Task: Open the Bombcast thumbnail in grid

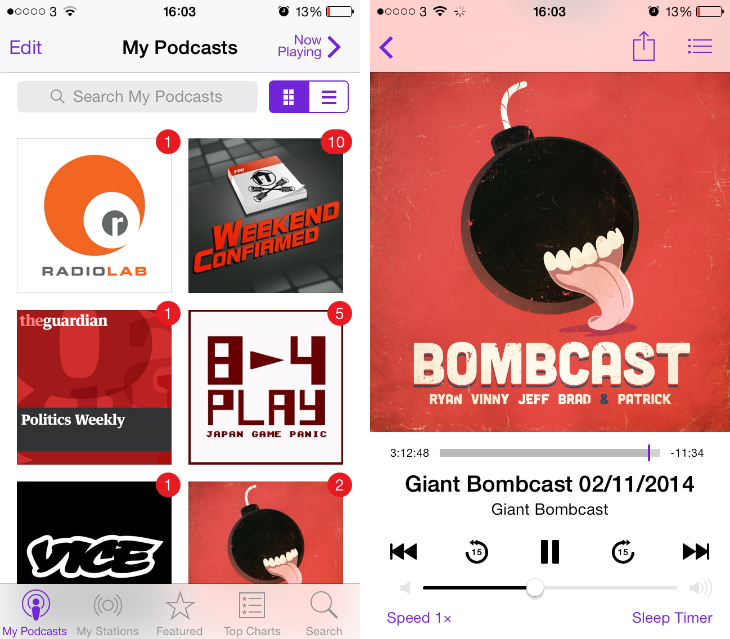Action: [265, 532]
